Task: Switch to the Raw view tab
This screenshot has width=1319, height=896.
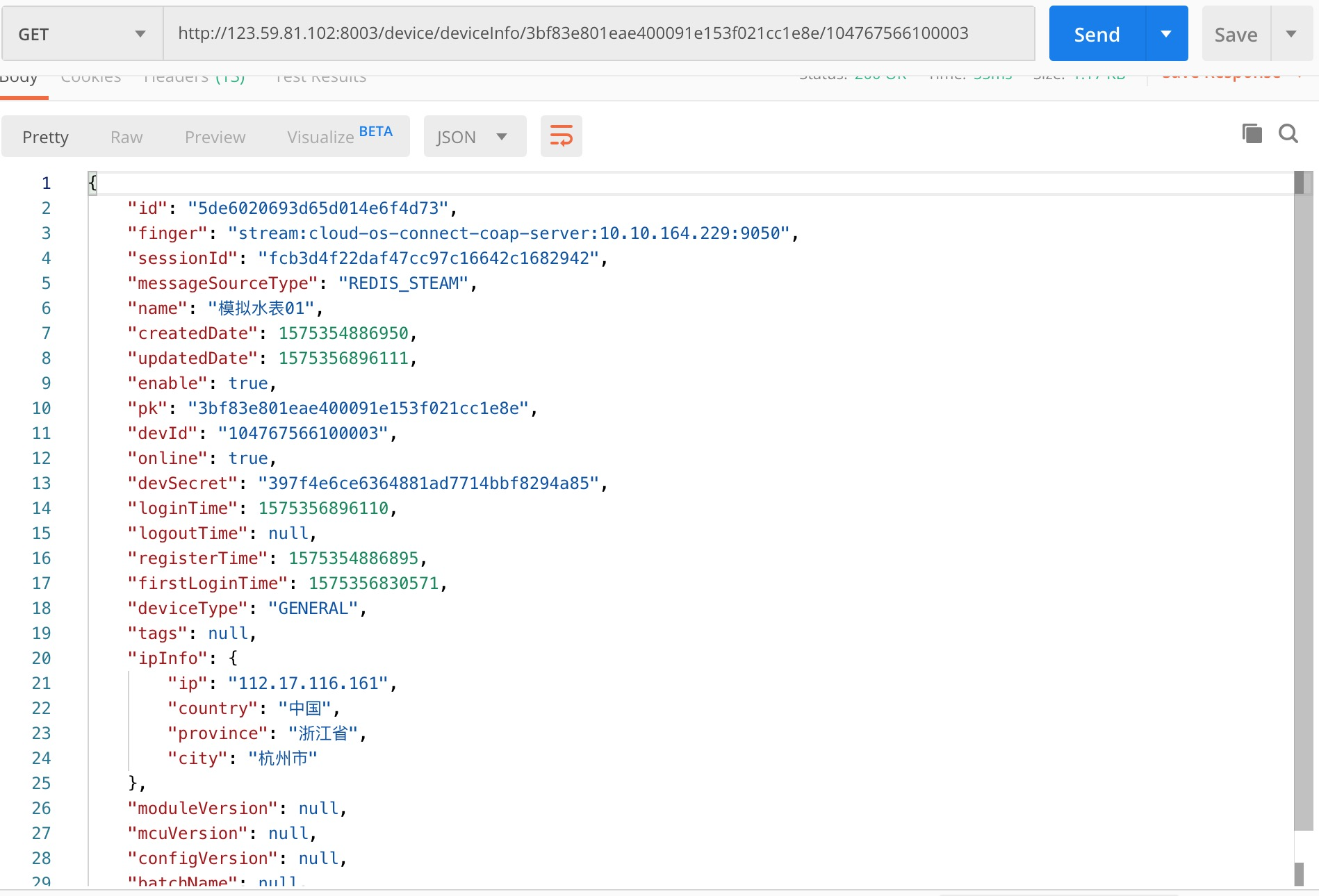Action: pos(126,137)
